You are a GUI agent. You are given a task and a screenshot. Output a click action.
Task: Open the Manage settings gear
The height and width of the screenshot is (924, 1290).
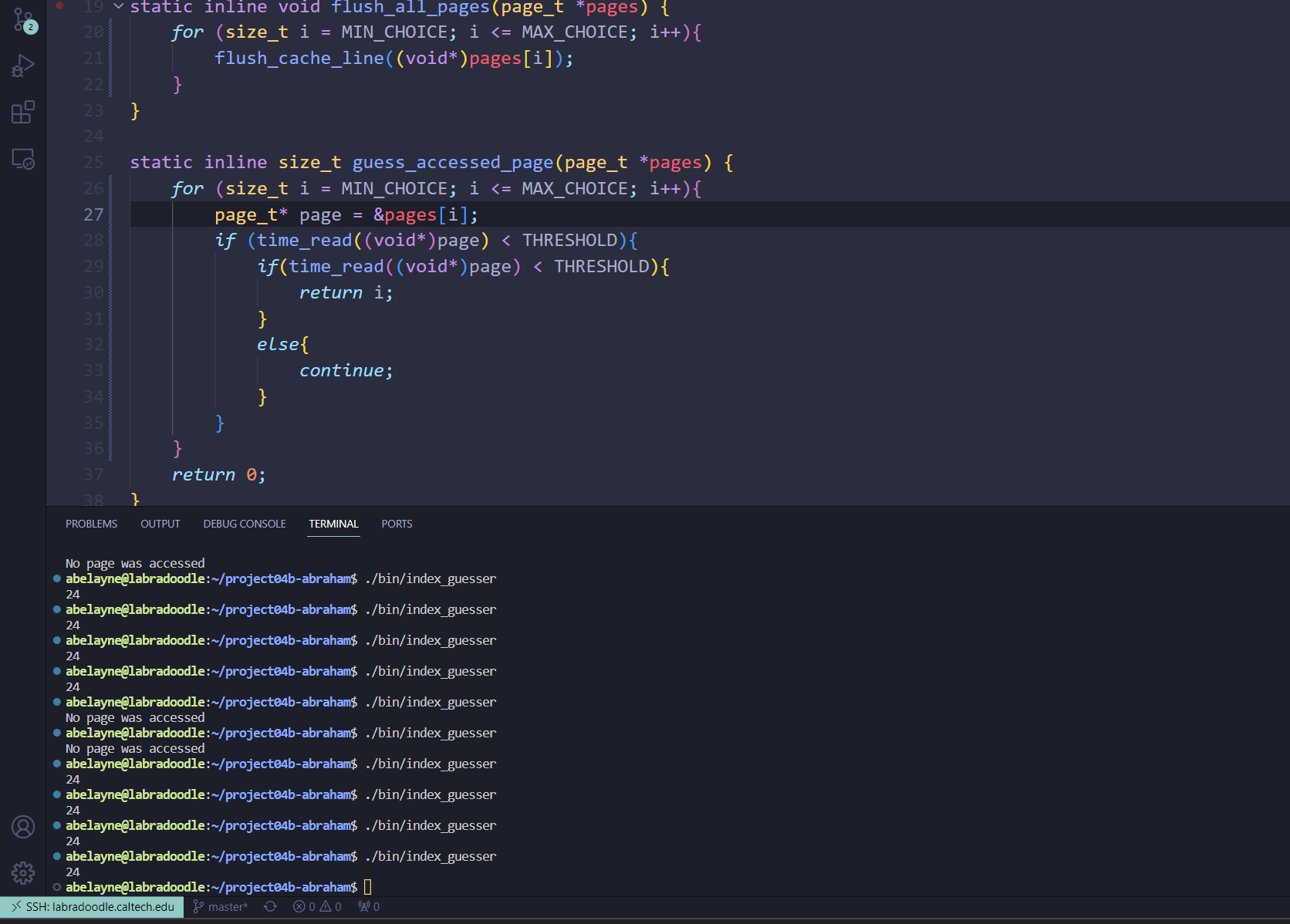(23, 872)
